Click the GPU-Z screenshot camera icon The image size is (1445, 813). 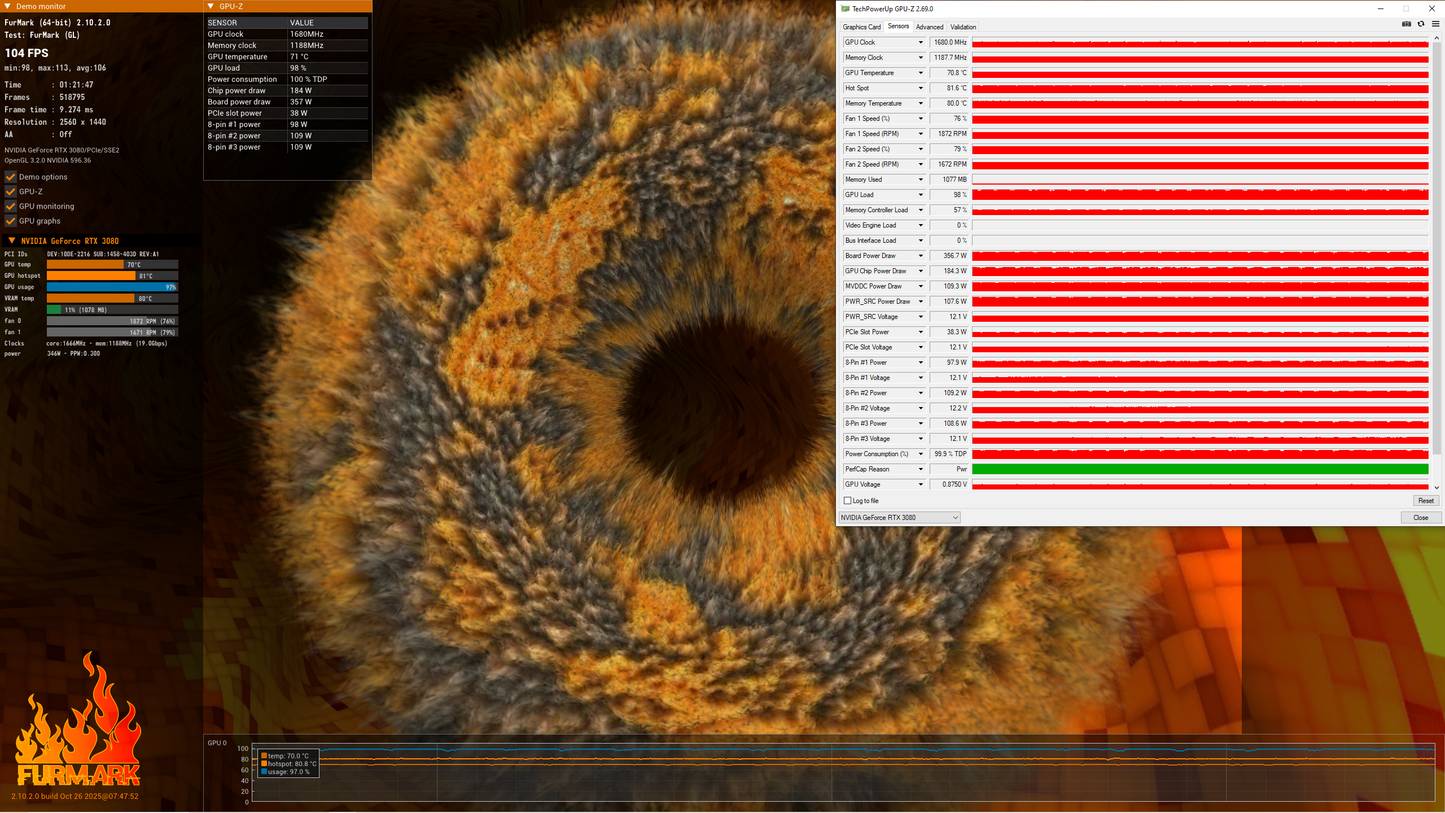(1406, 24)
